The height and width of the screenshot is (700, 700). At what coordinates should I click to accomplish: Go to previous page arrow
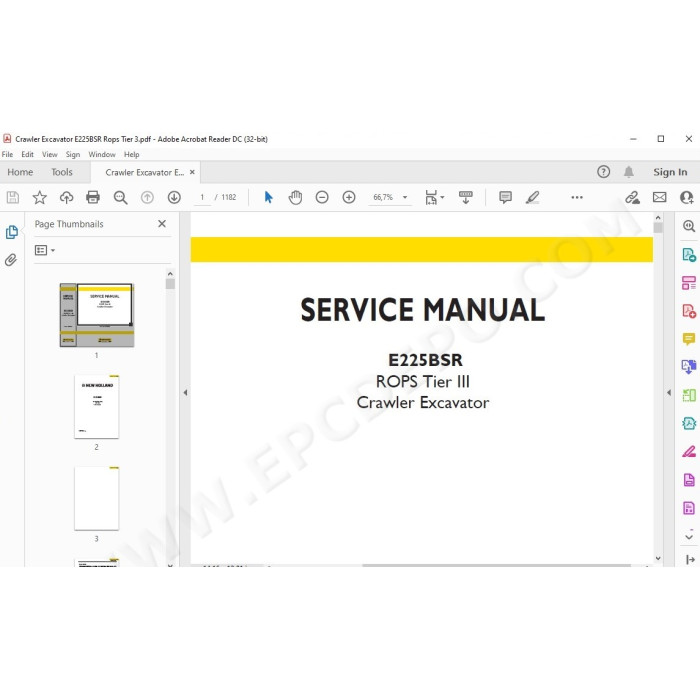tap(147, 197)
